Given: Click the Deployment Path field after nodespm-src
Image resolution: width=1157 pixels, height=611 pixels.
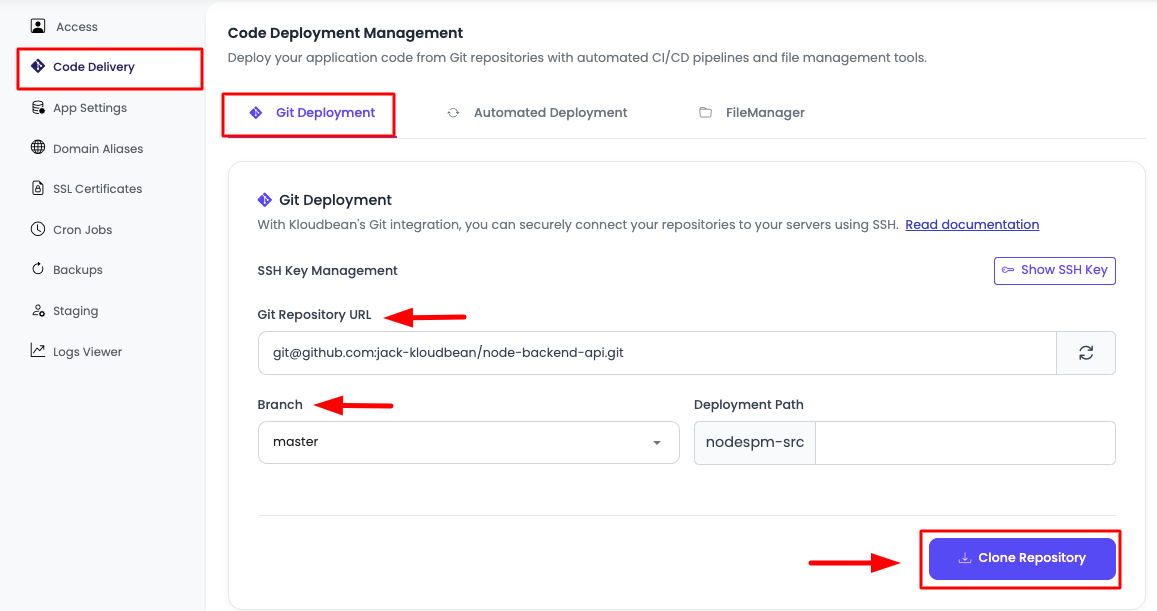Looking at the screenshot, I should point(965,442).
